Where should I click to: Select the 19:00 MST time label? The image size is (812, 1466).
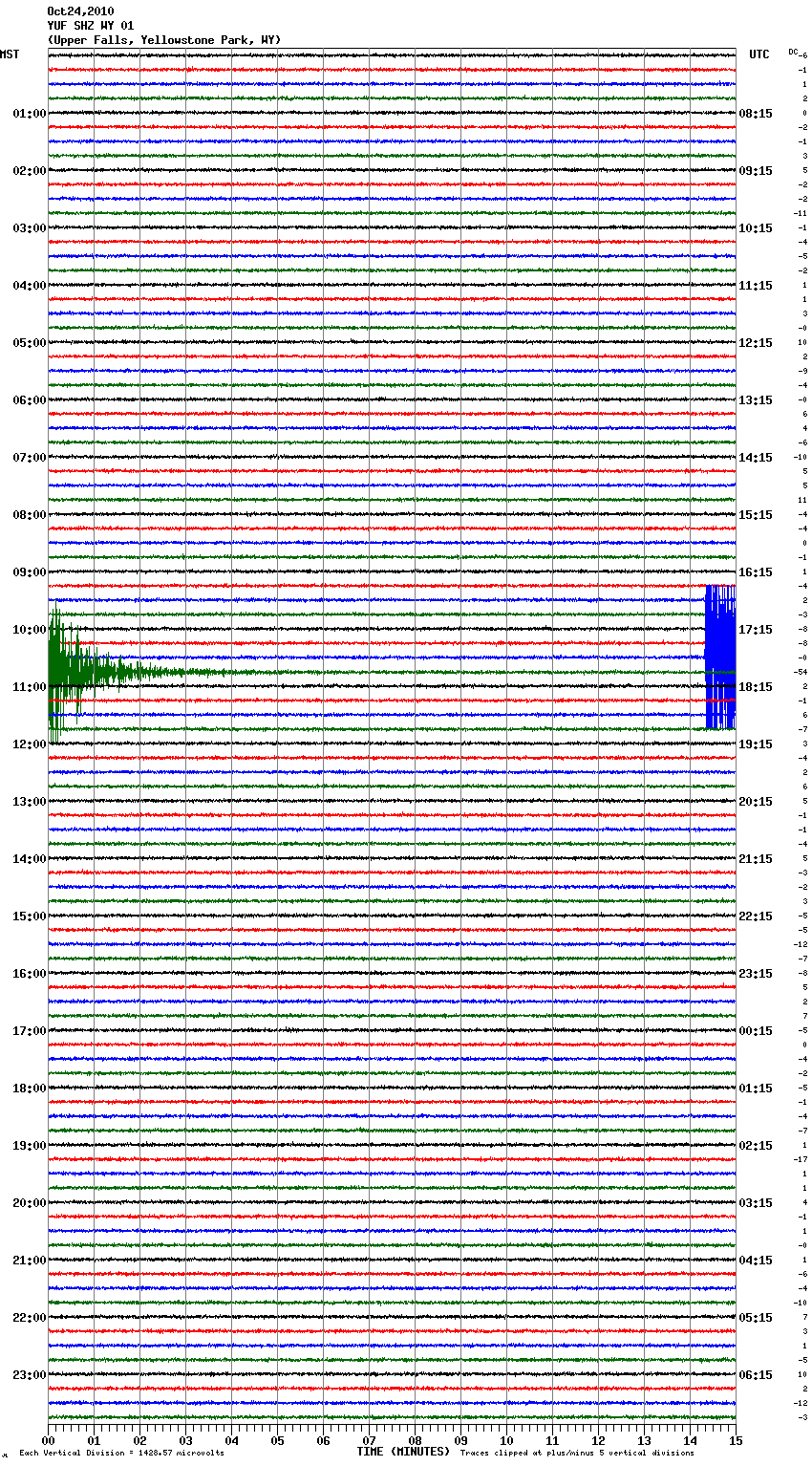(x=30, y=1146)
